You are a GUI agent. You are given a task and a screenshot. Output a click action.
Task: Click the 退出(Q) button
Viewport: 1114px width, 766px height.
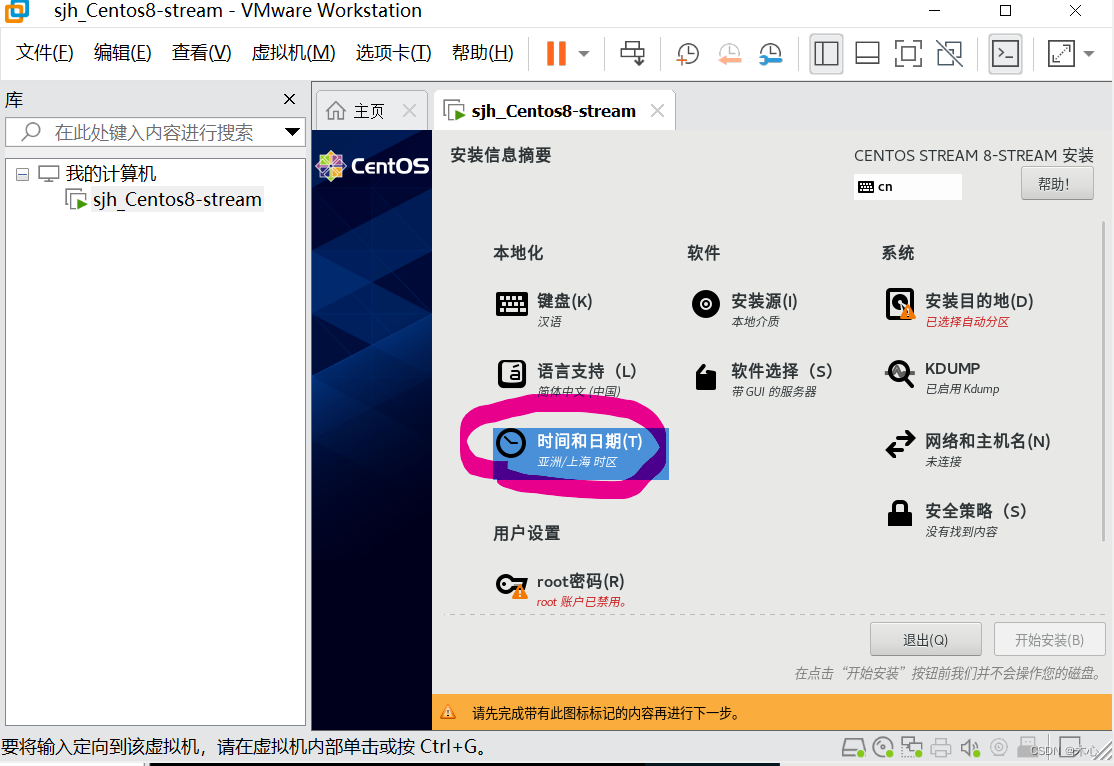(x=925, y=640)
